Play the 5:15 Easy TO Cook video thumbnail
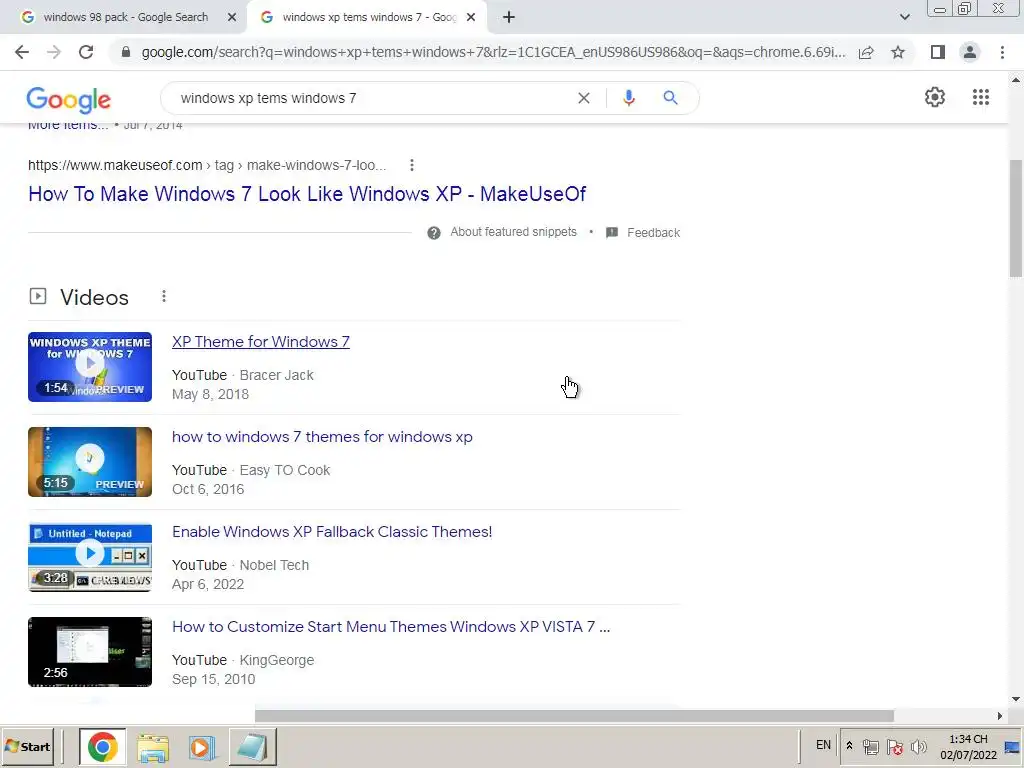The height and width of the screenshot is (768, 1024). (90, 462)
